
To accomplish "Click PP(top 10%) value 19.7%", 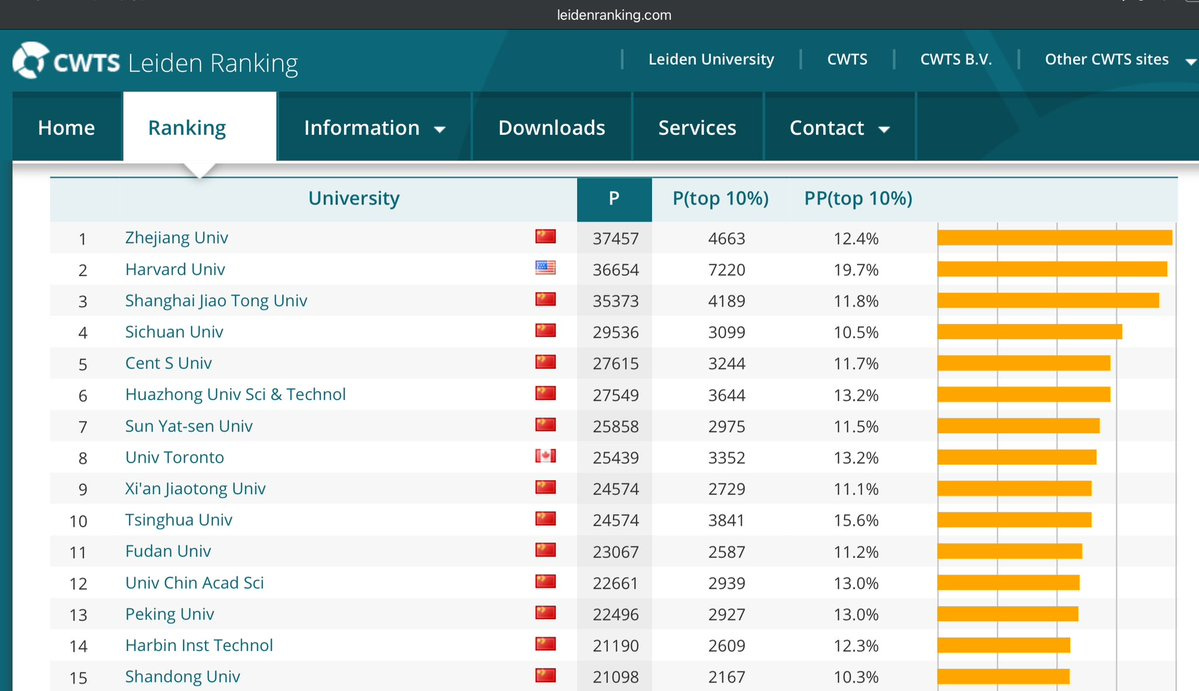I will point(856,270).
